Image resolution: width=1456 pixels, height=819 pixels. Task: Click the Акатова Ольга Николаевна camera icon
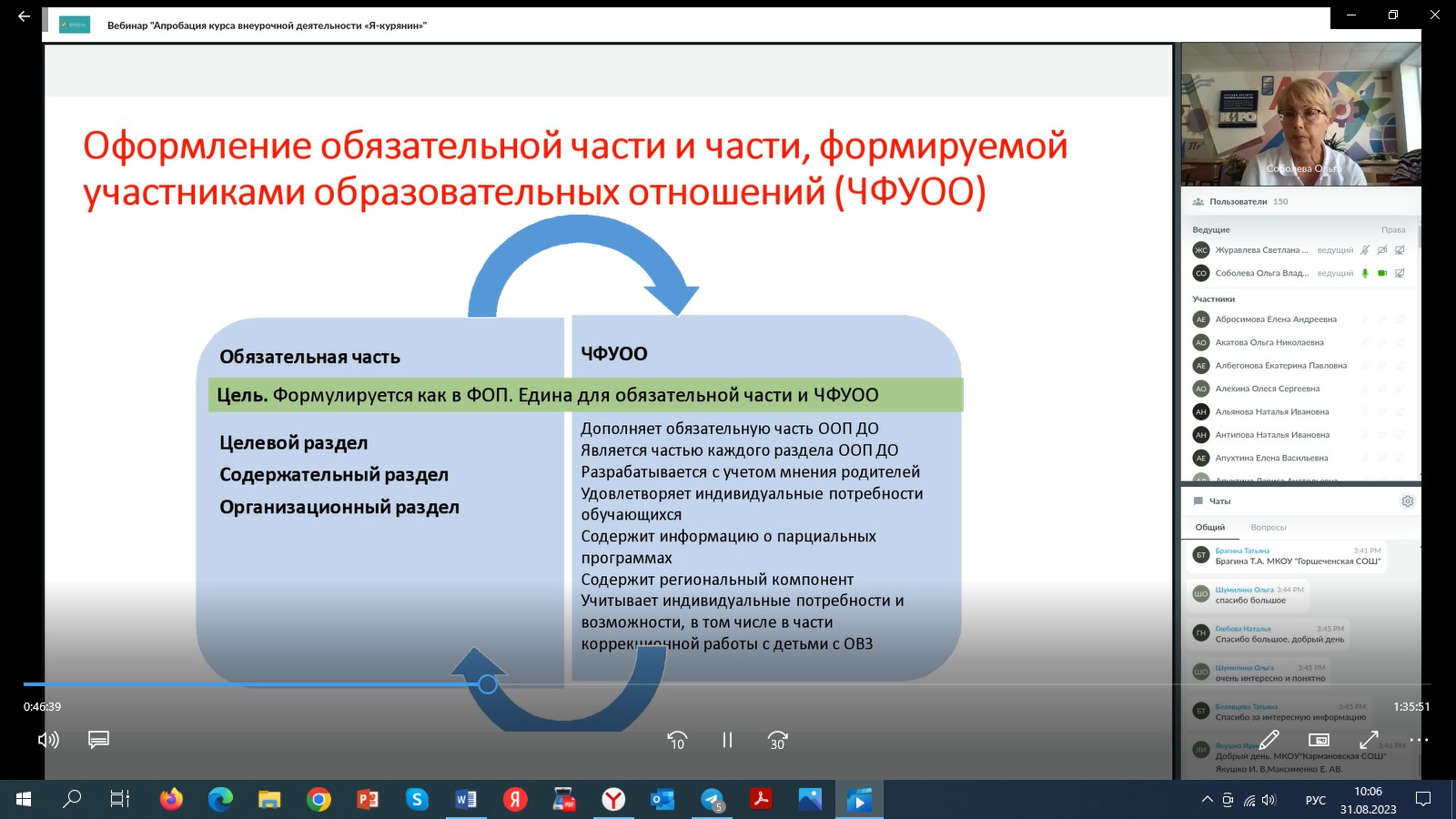coord(1382,342)
